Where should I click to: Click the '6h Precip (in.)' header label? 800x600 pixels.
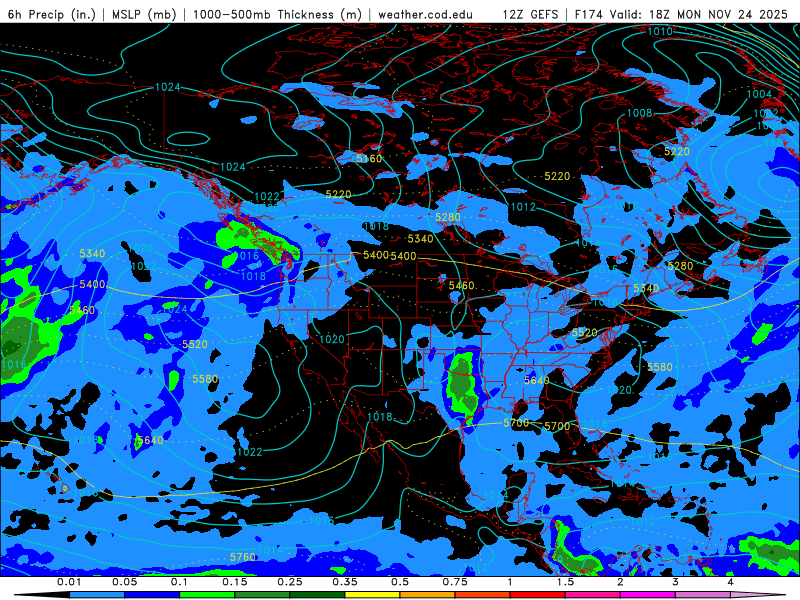coord(52,14)
